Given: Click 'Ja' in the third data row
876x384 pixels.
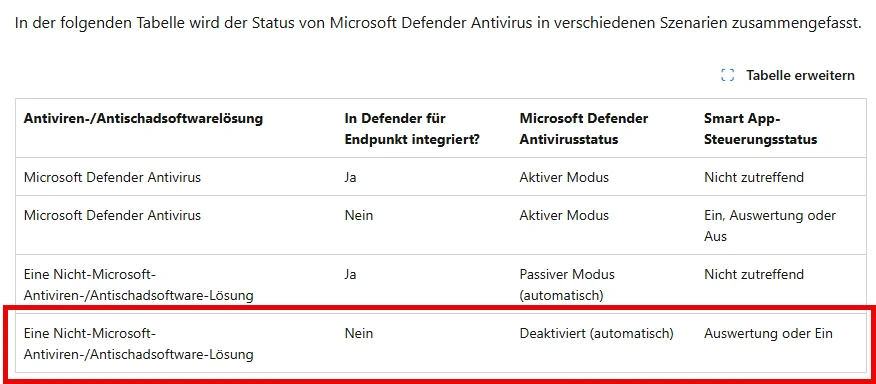Looking at the screenshot, I should pos(350,274).
